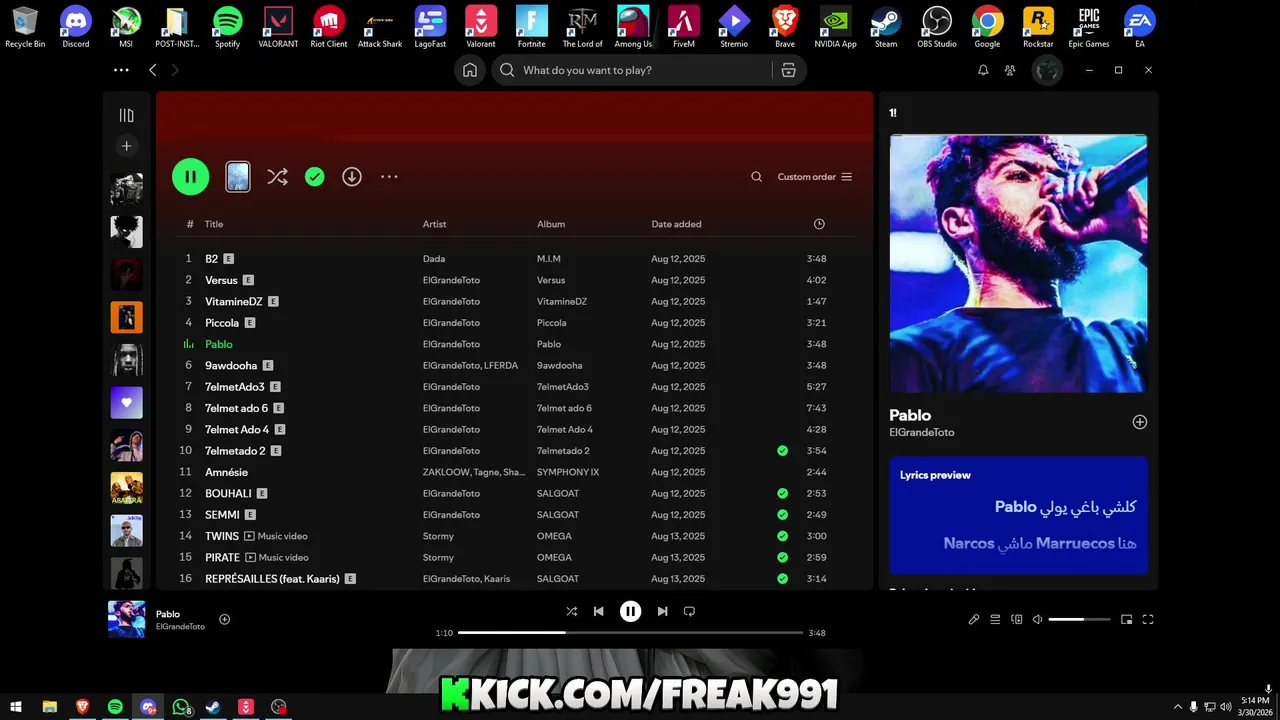Mute using the speaker icon
This screenshot has height=720, width=1280.
click(x=1038, y=620)
